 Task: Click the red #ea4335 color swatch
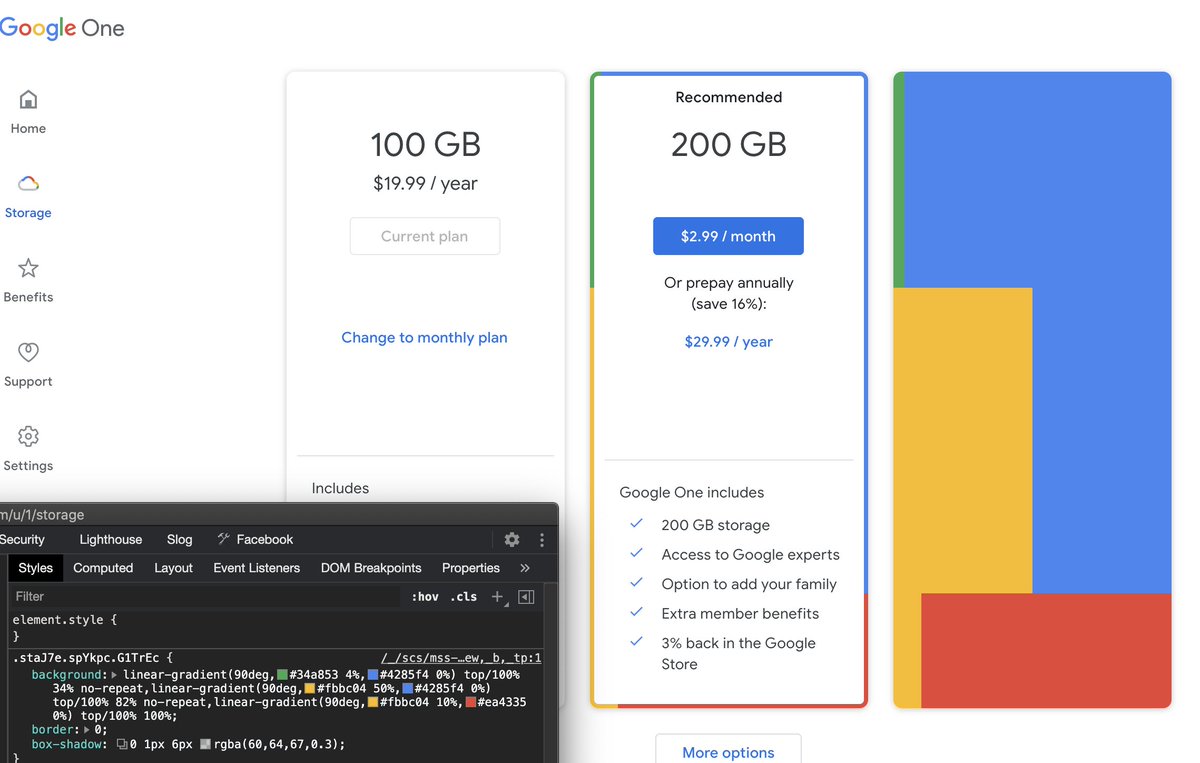(x=471, y=703)
